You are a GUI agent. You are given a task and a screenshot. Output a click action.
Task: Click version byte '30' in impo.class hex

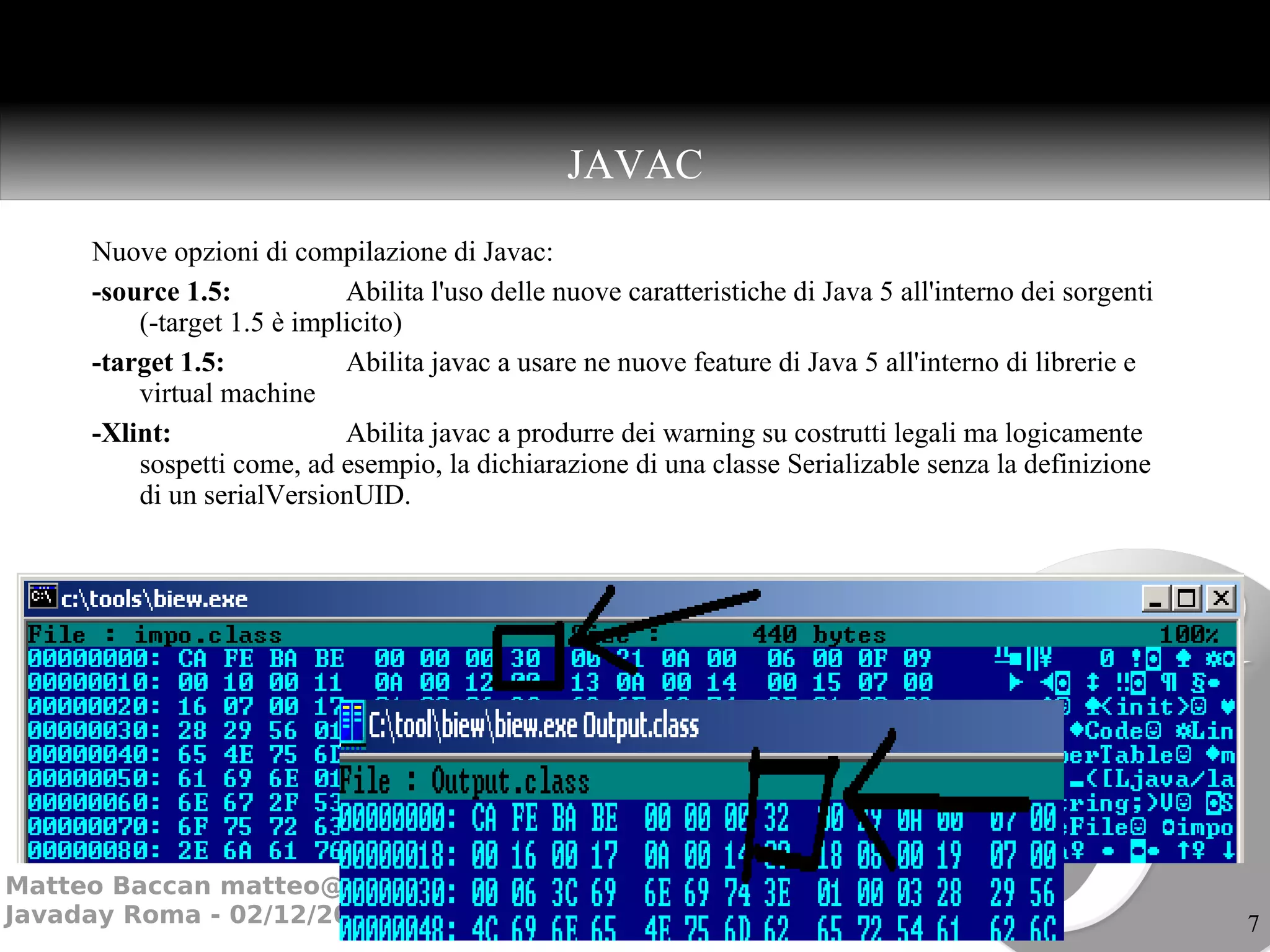tap(526, 658)
